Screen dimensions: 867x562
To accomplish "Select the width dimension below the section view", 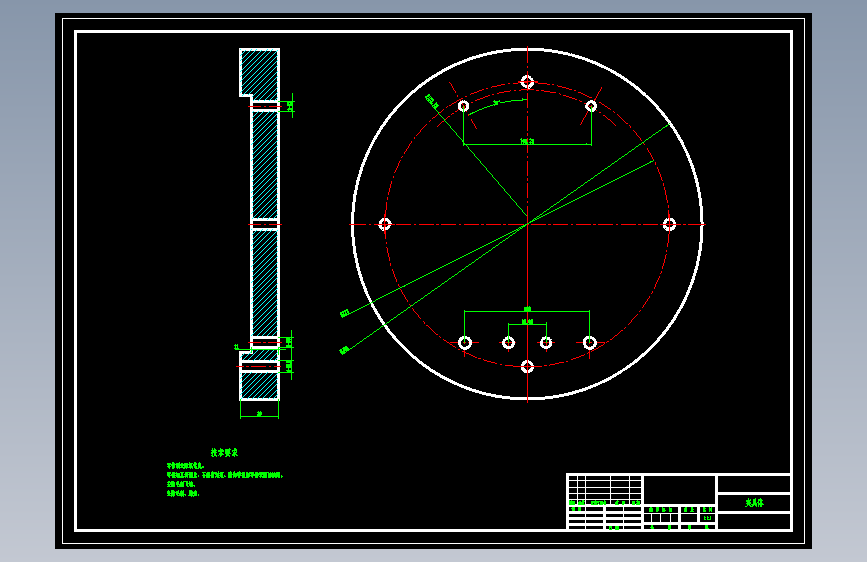I will point(259,414).
